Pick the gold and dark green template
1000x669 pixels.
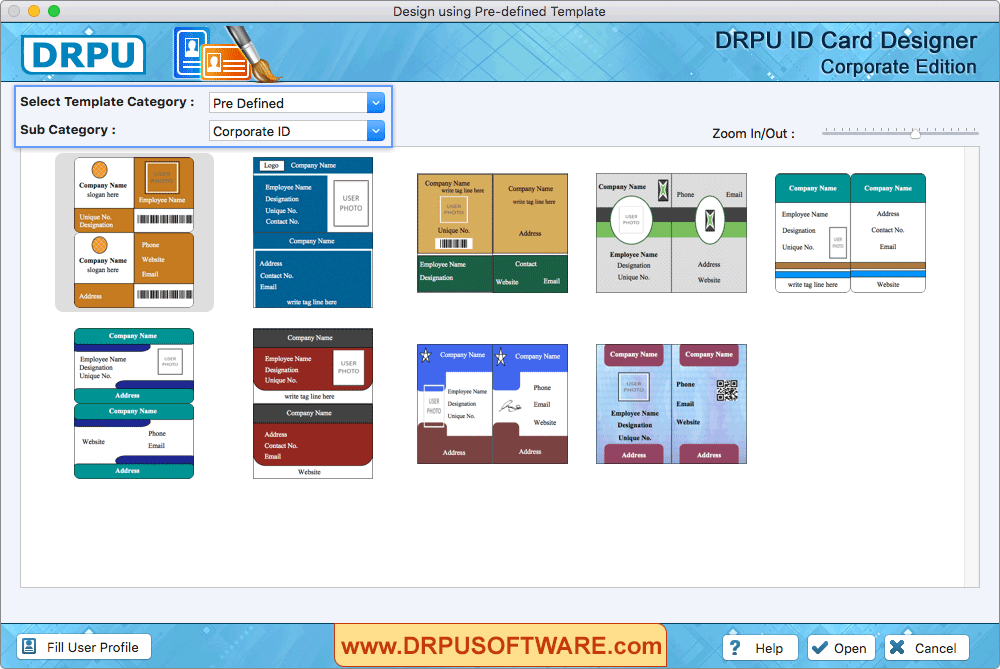pos(492,233)
